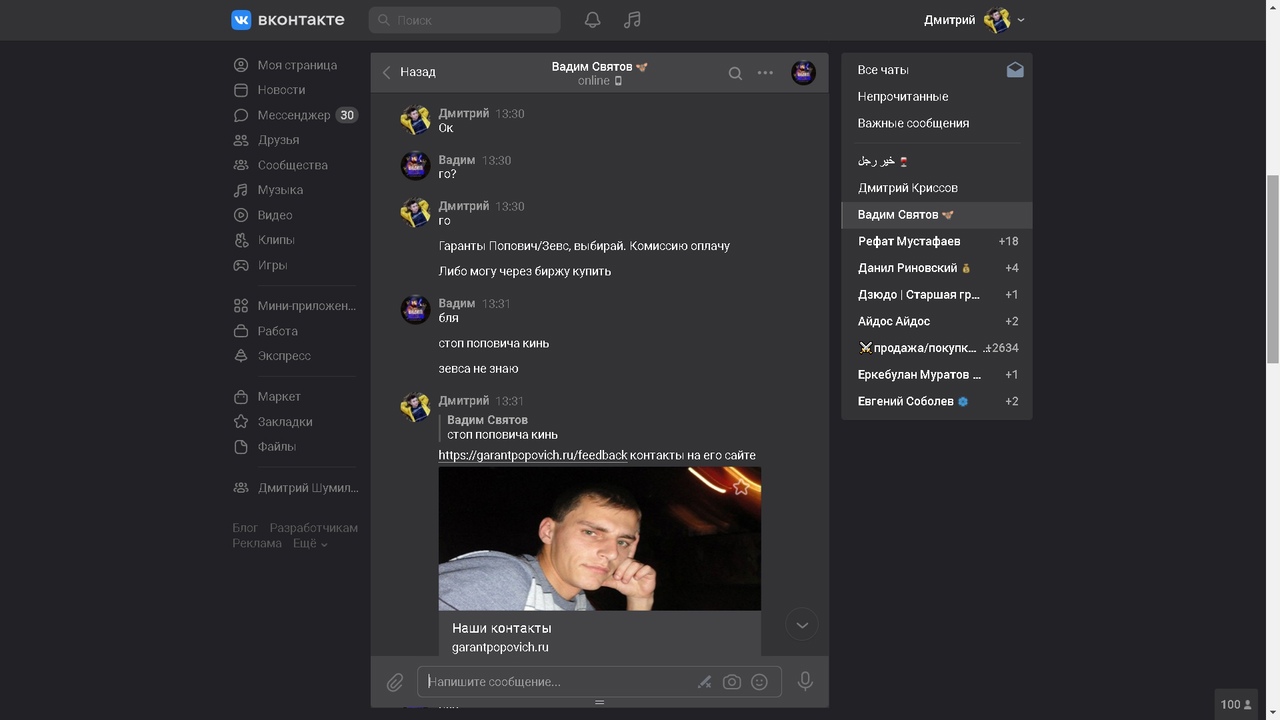Screen dimensions: 1280x720
Task: Open the emoji smiley picker
Action: [759, 682]
